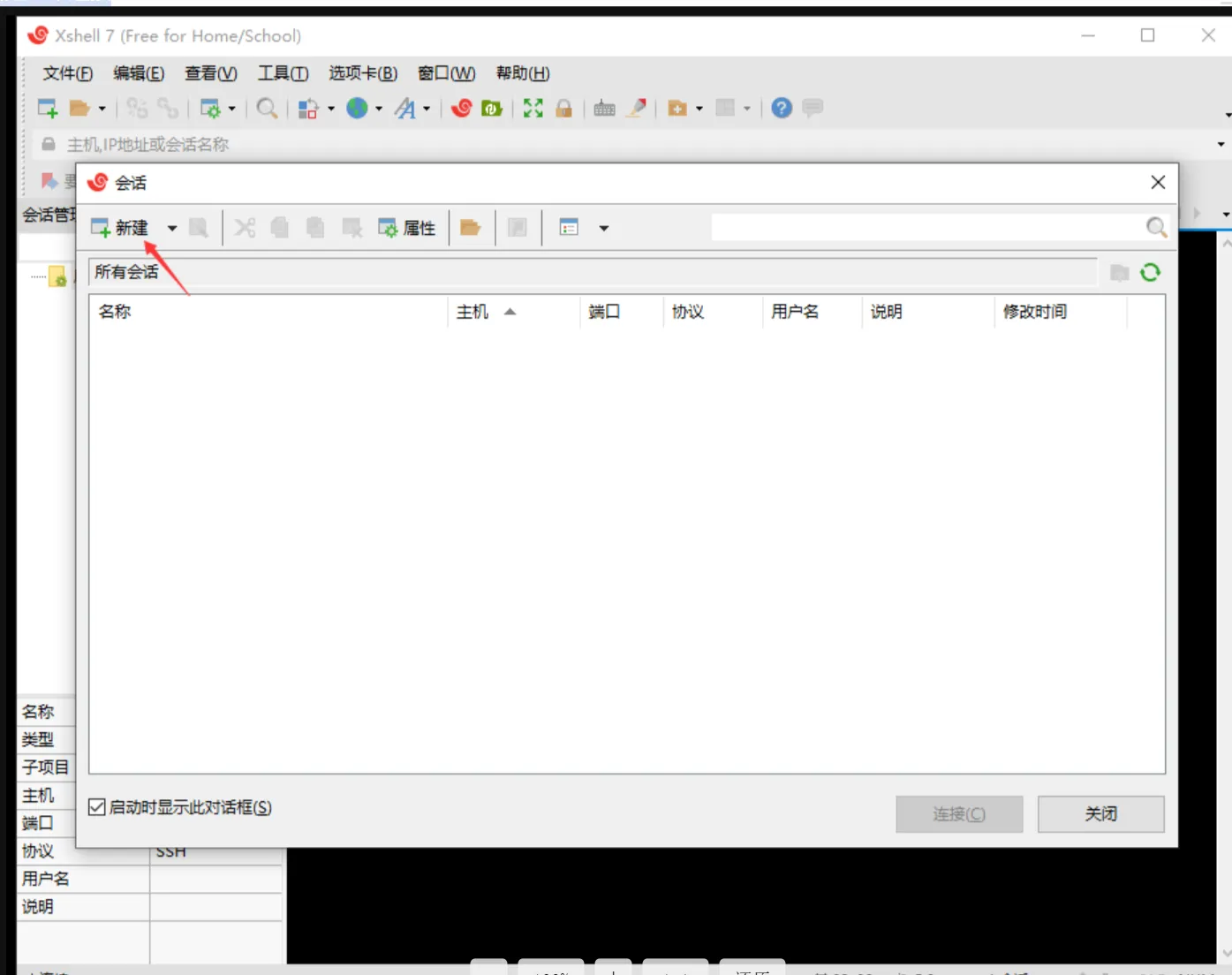Sort sessions by the 修改时间 column header
Viewport: 1232px width, 975px height.
tap(1062, 312)
